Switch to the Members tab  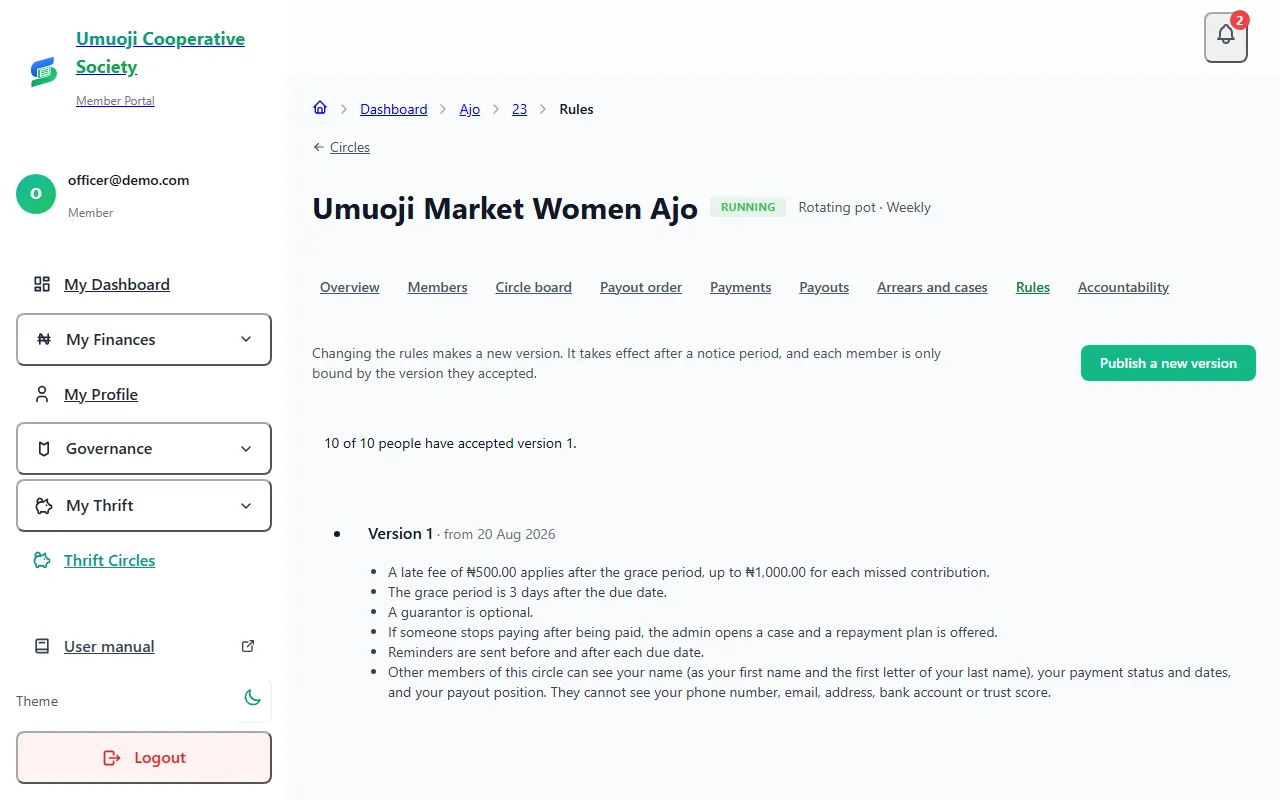pyautogui.click(x=438, y=287)
